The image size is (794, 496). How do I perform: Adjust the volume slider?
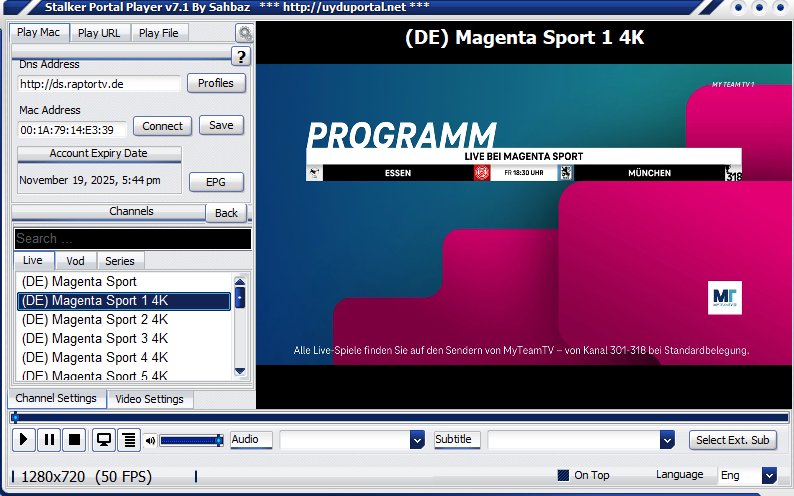click(x=191, y=440)
